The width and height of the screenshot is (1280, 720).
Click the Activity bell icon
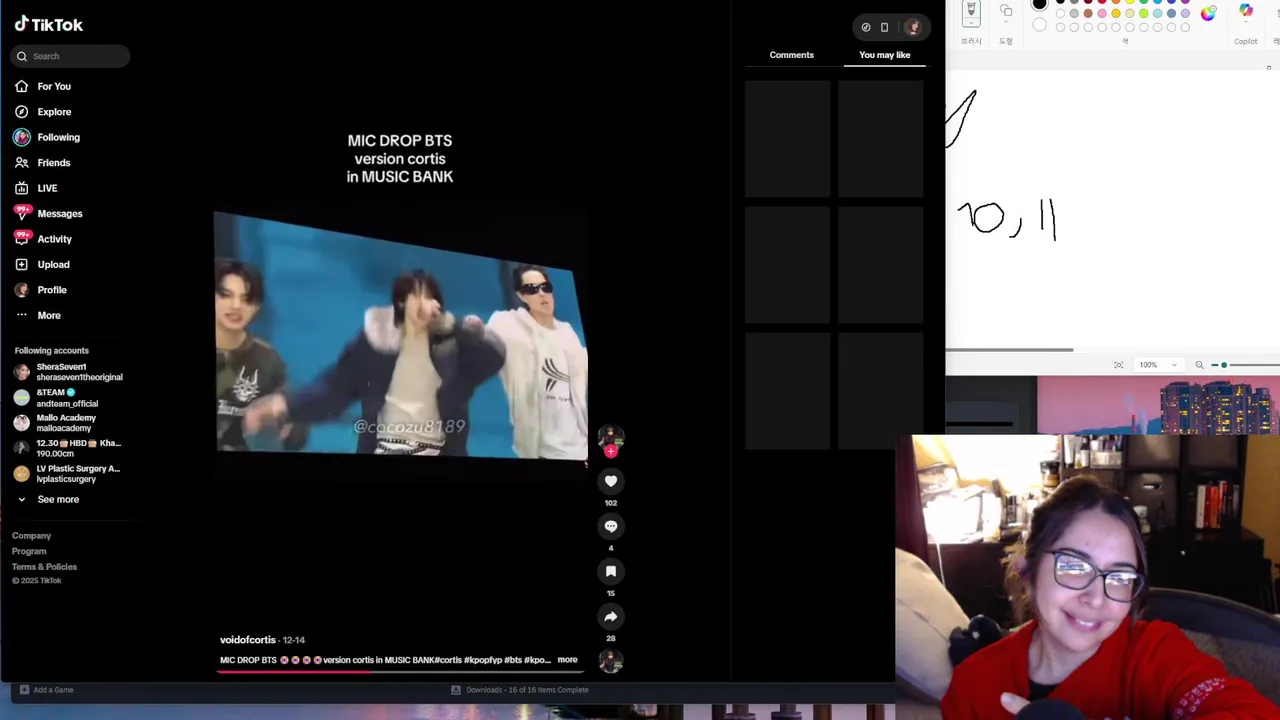click(x=22, y=238)
